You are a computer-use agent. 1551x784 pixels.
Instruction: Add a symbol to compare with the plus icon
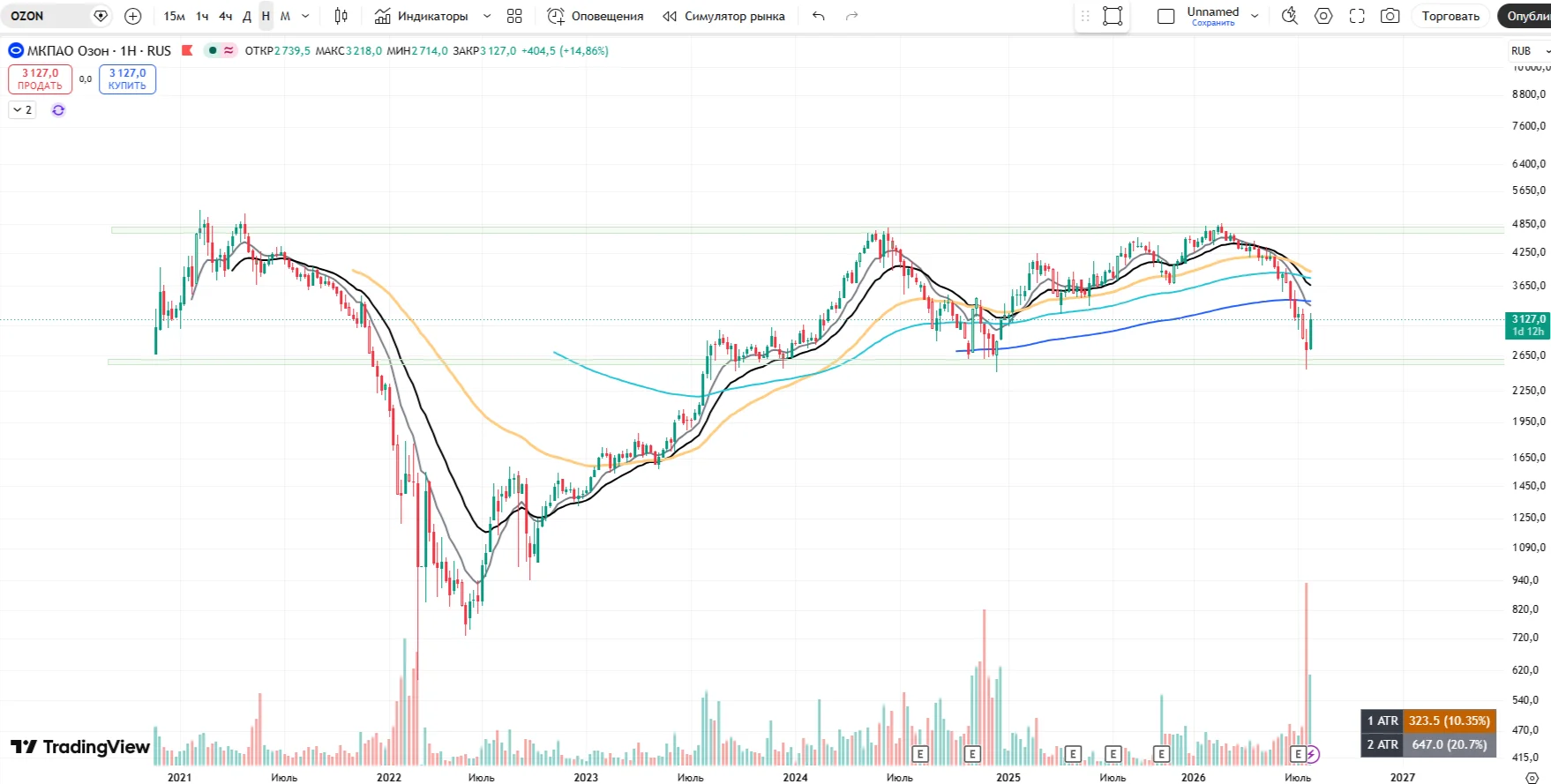click(133, 16)
